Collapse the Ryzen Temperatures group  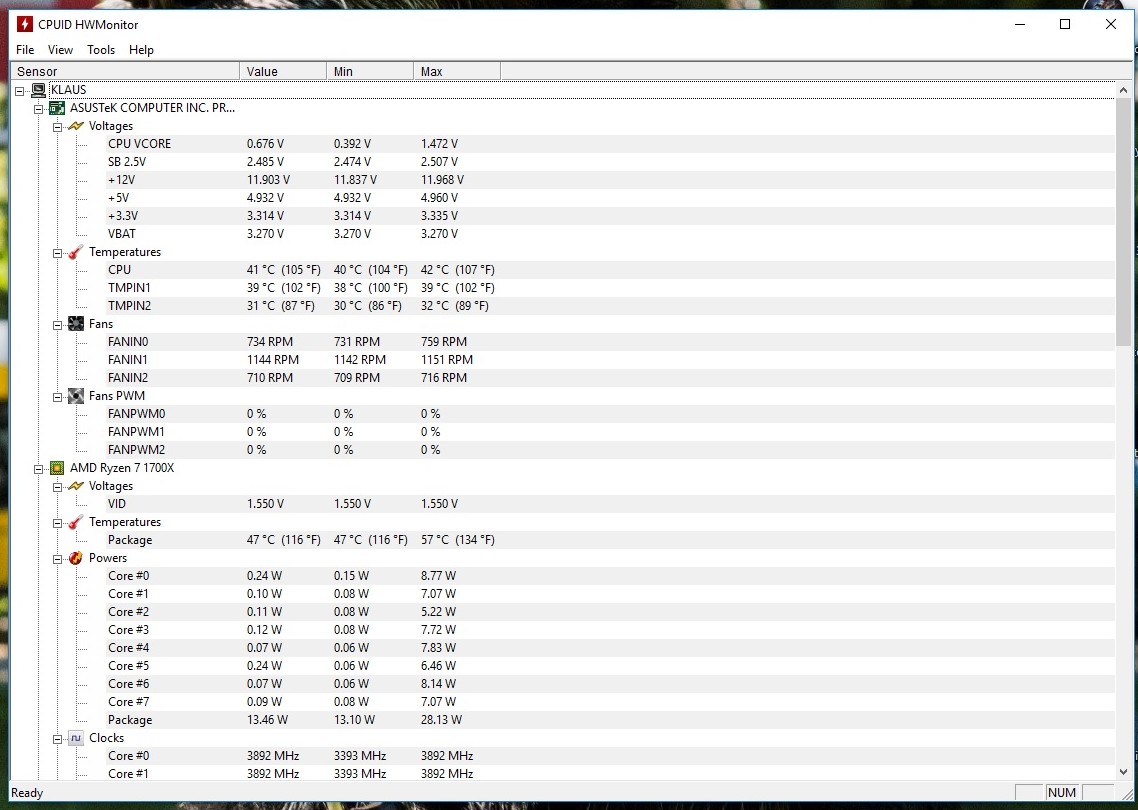57,523
